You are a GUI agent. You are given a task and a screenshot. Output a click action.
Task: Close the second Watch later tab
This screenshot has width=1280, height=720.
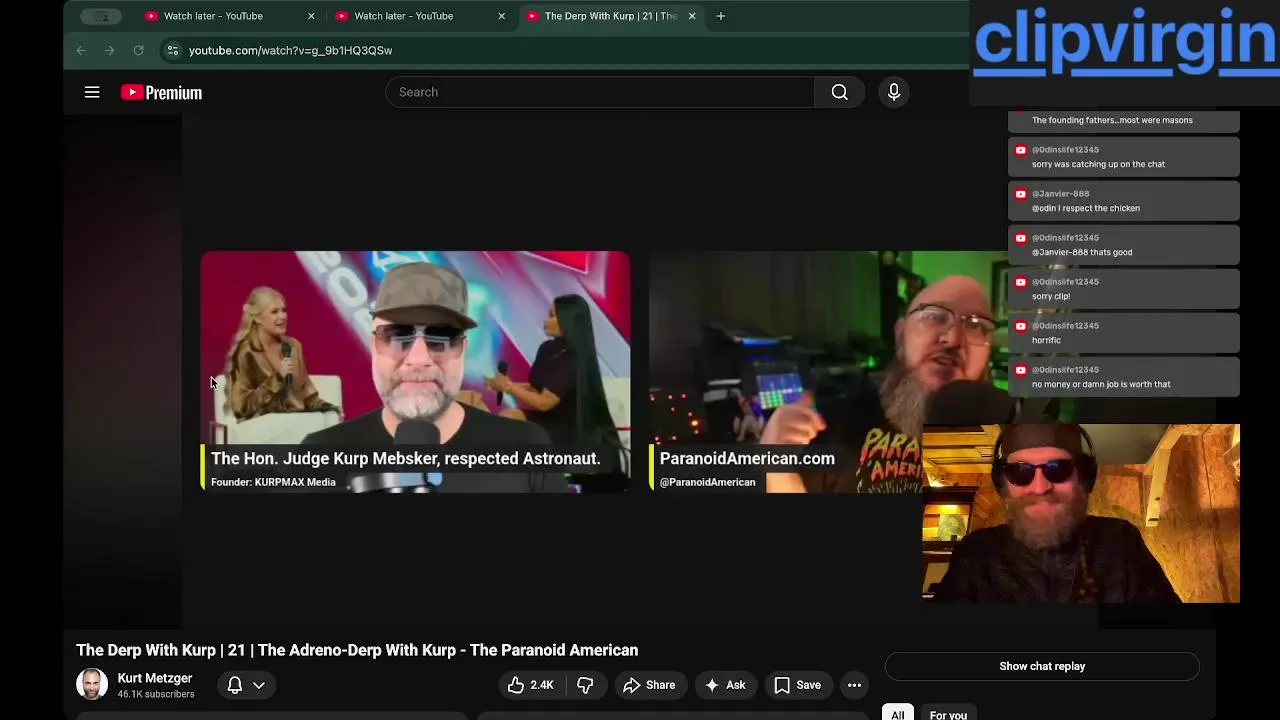(x=502, y=16)
